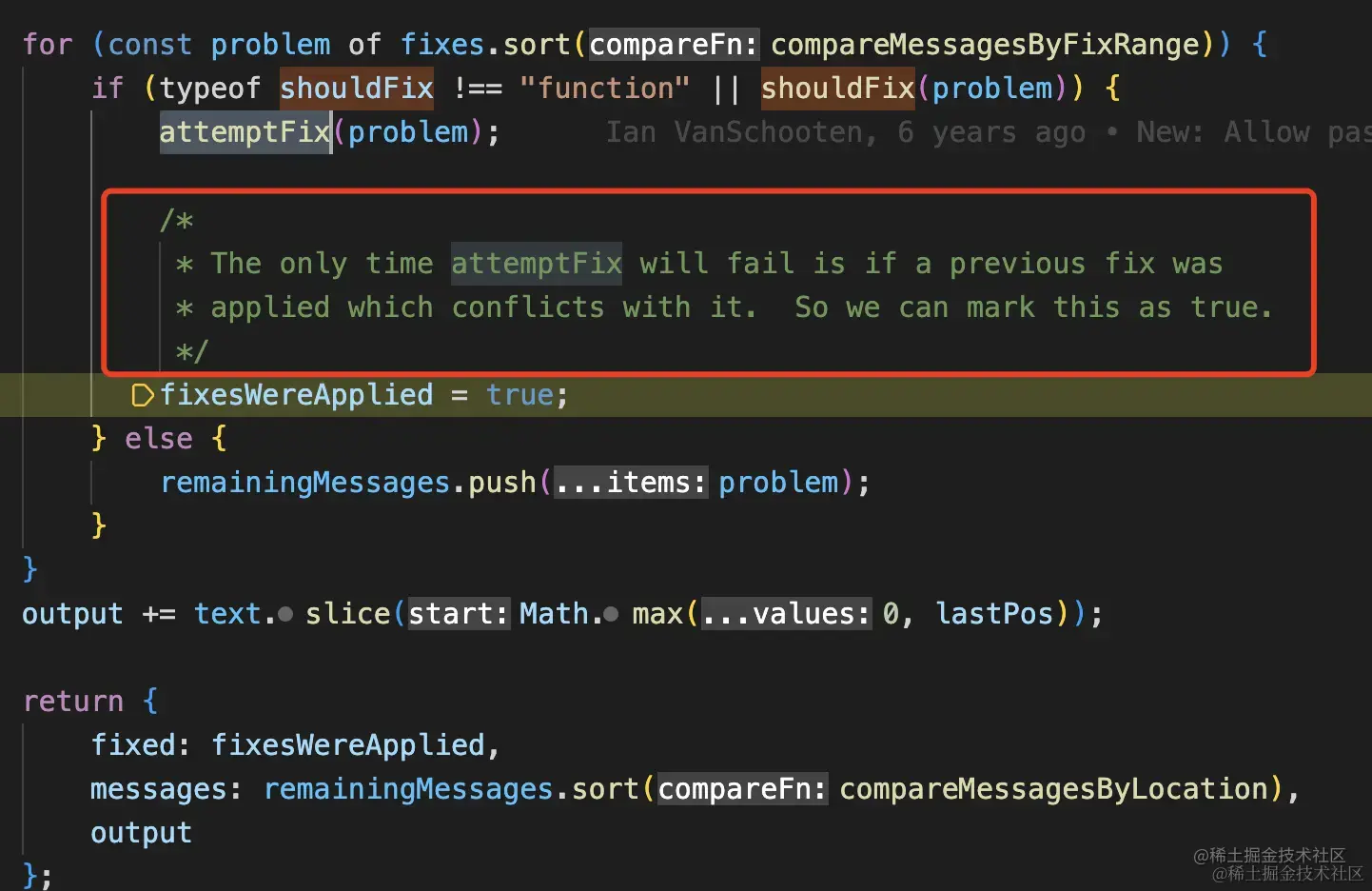
Task: Click the 'true' value assigned to fixesWereApplied
Action: pyautogui.click(x=520, y=395)
